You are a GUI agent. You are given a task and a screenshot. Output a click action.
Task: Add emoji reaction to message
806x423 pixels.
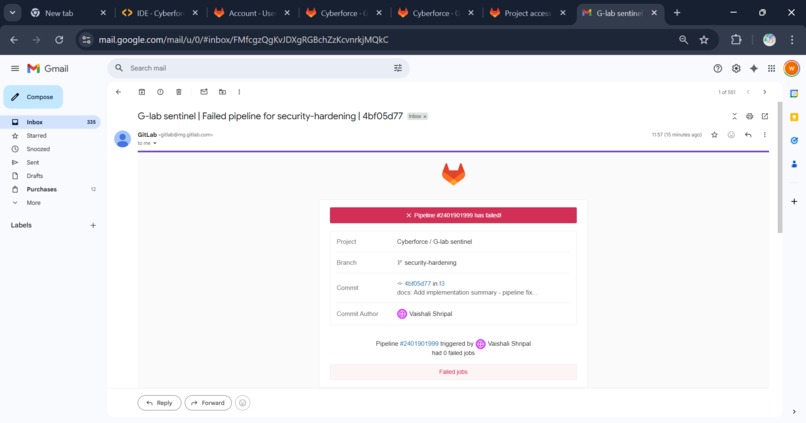point(731,135)
